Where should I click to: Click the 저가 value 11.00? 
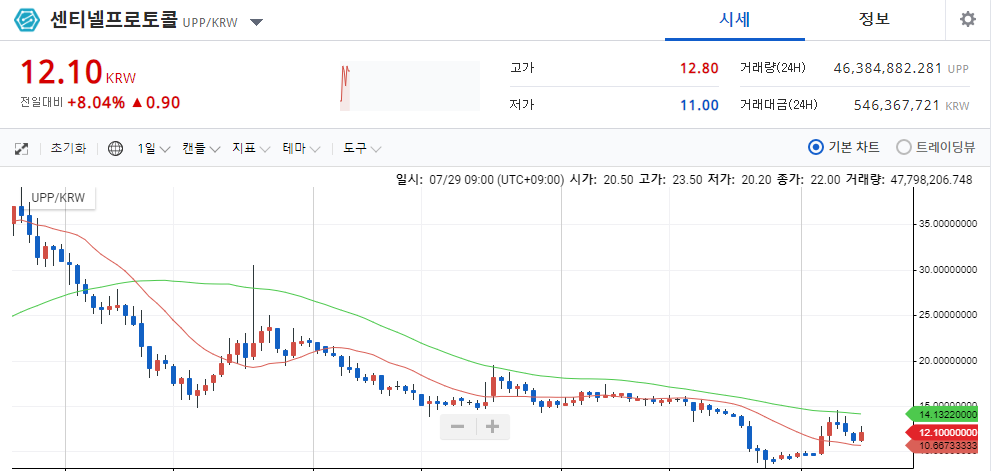[699, 106]
